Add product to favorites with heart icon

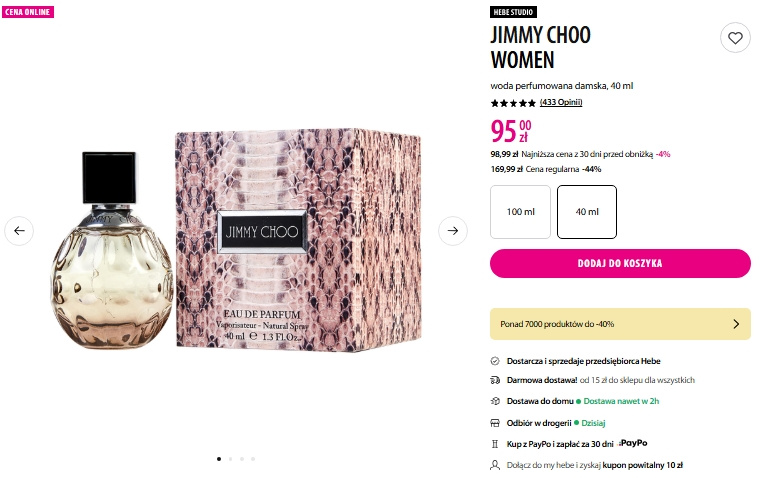pos(735,38)
